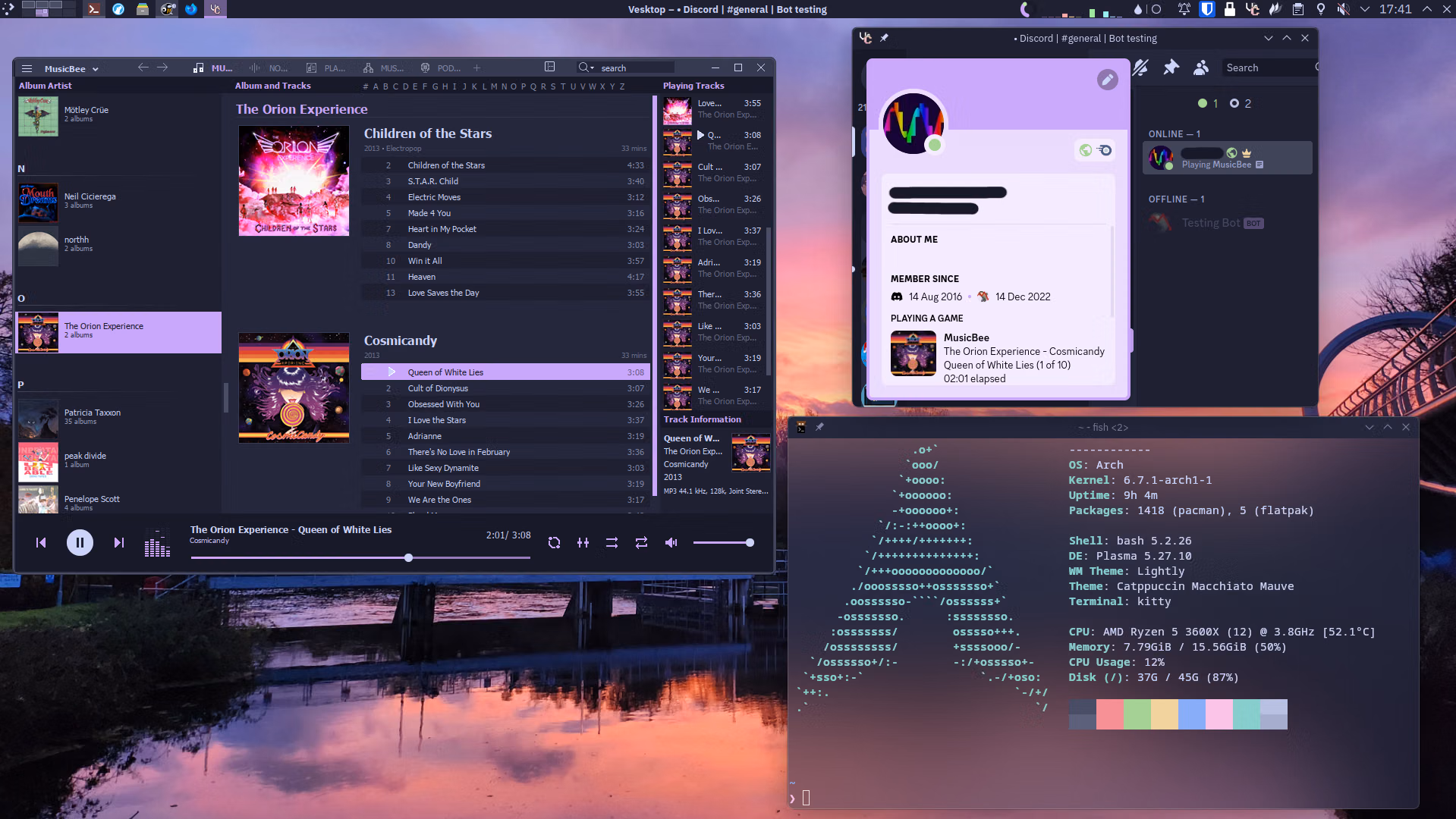
Task: Seek within the MusicBee track progress bar
Action: pyautogui.click(x=360, y=558)
